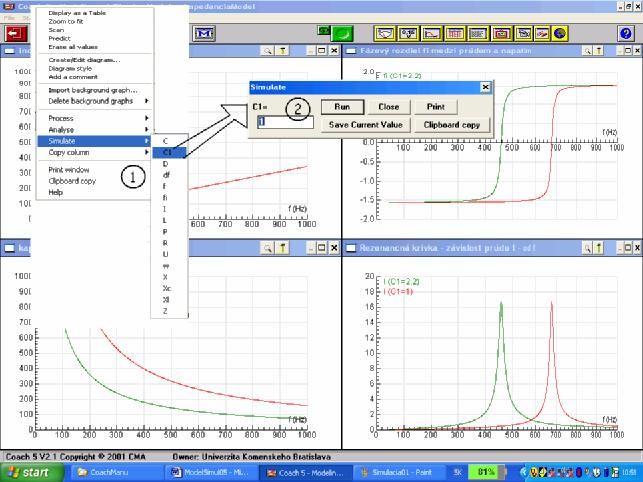Viewport: 643px width, 482px height.
Task: Click the magnifier icon in the 'kap' graph pane
Action: coord(267,248)
